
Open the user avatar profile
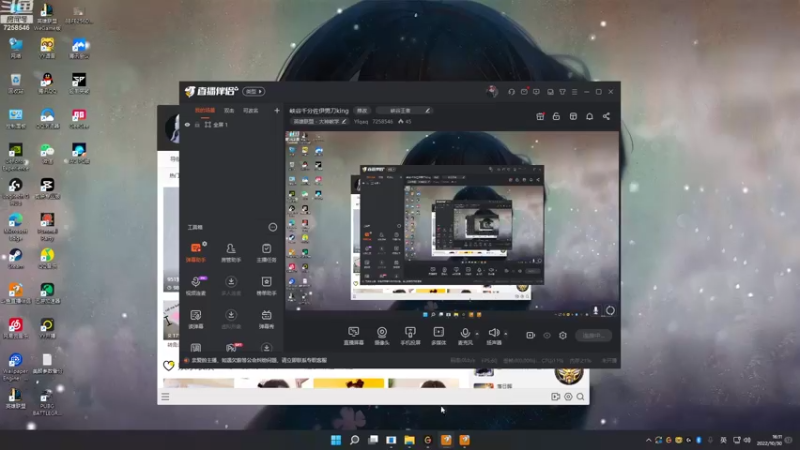tap(492, 91)
